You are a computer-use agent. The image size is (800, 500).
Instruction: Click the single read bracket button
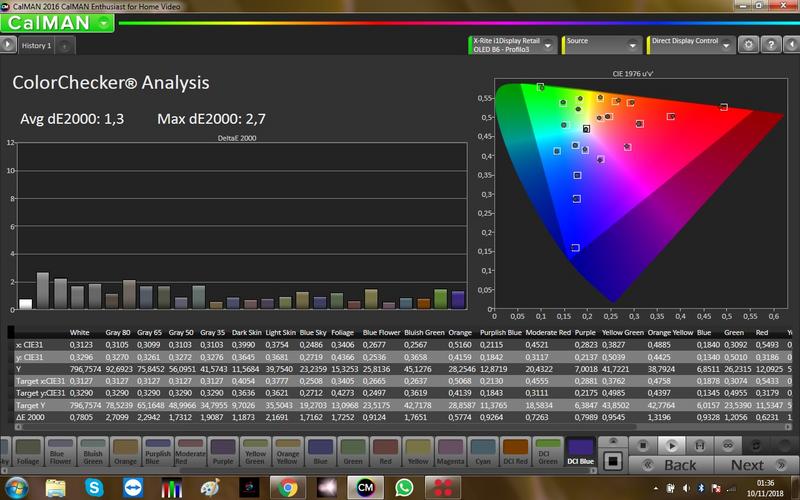tap(700, 446)
